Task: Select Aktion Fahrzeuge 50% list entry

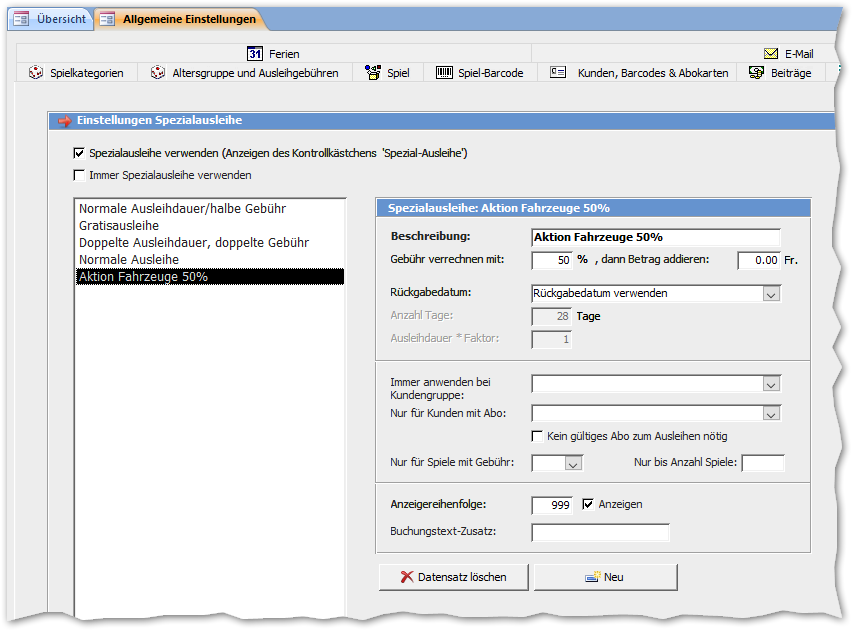Action: 210,276
